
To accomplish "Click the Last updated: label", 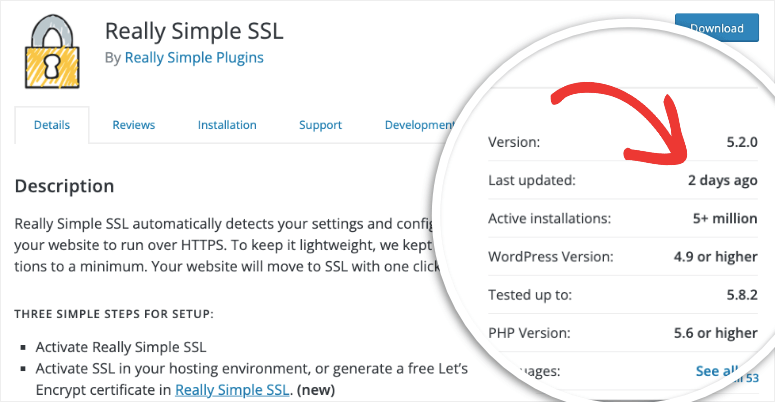I will tap(532, 180).
